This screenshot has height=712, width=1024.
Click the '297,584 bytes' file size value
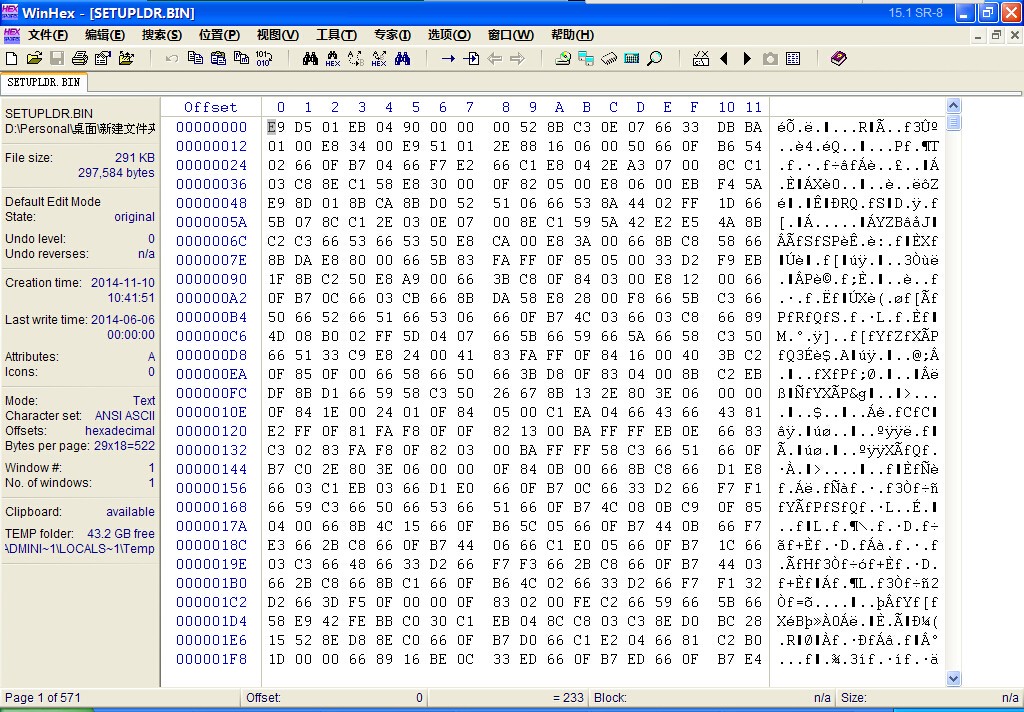coord(116,172)
